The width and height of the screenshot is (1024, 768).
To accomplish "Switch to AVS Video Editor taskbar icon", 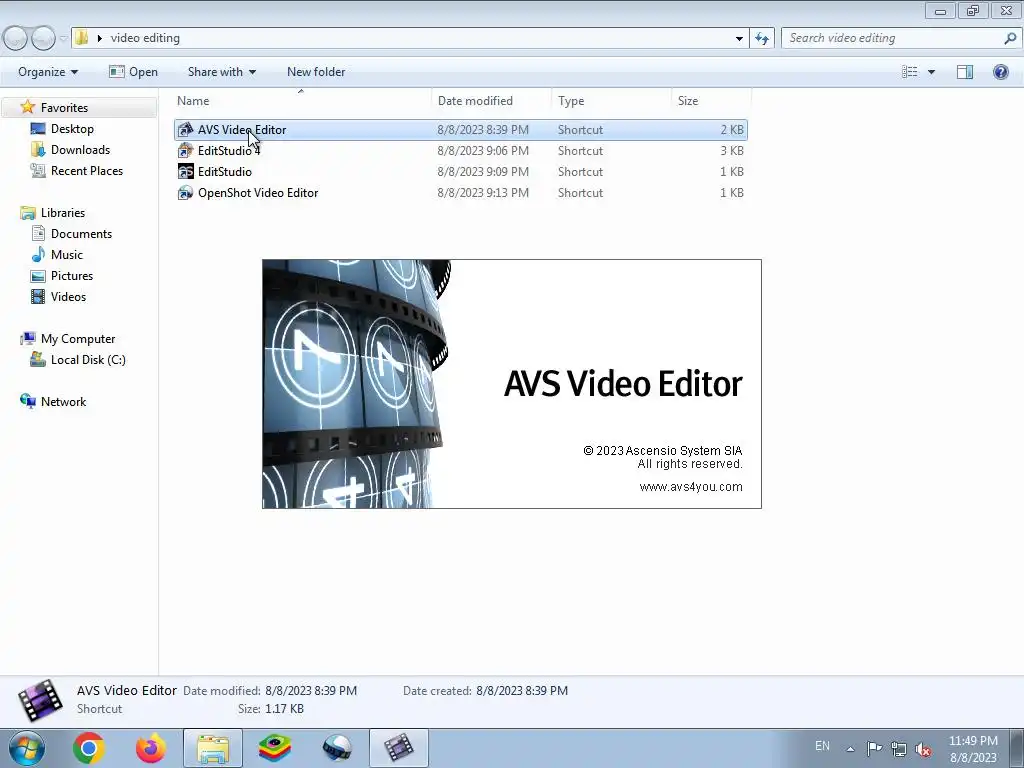I will [x=399, y=748].
